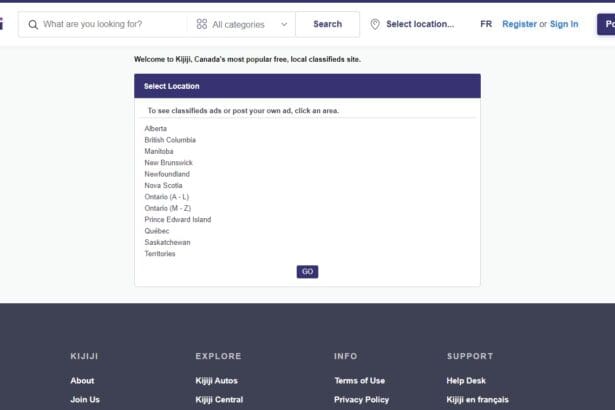Viewport: 615px width, 410px height.
Task: Click the INFO footer heading
Action: (346, 356)
